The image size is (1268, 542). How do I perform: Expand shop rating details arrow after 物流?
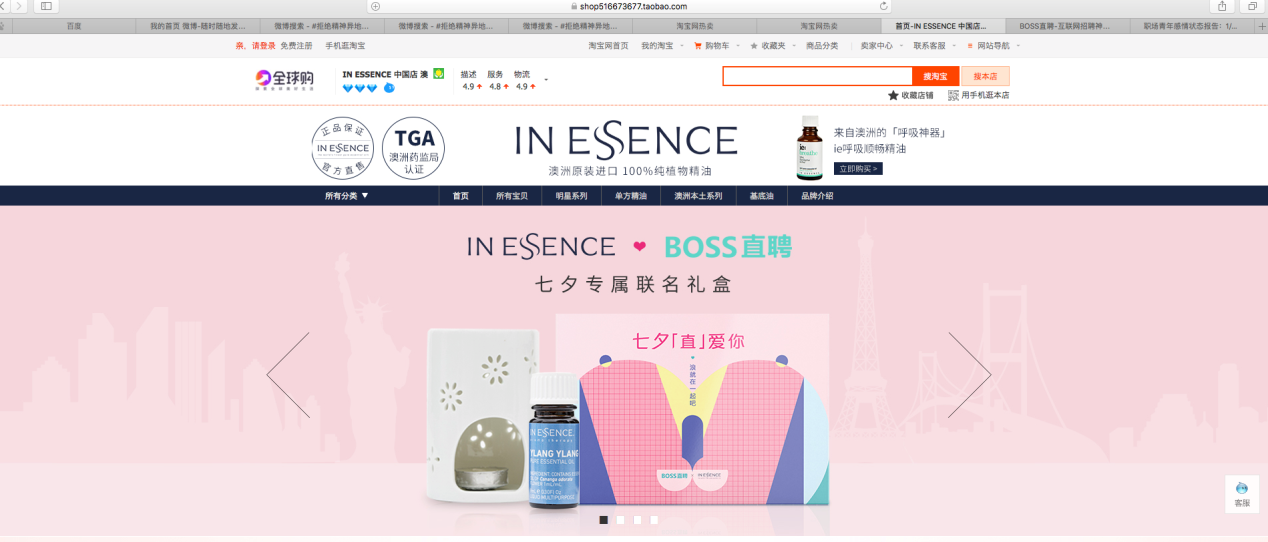click(546, 80)
